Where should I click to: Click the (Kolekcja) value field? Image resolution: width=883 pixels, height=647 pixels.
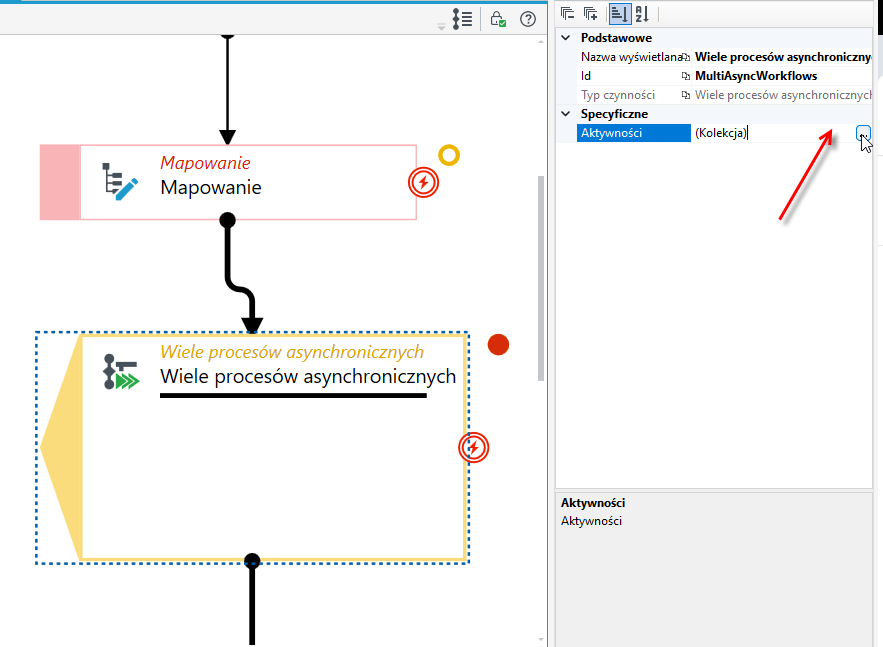(x=773, y=133)
